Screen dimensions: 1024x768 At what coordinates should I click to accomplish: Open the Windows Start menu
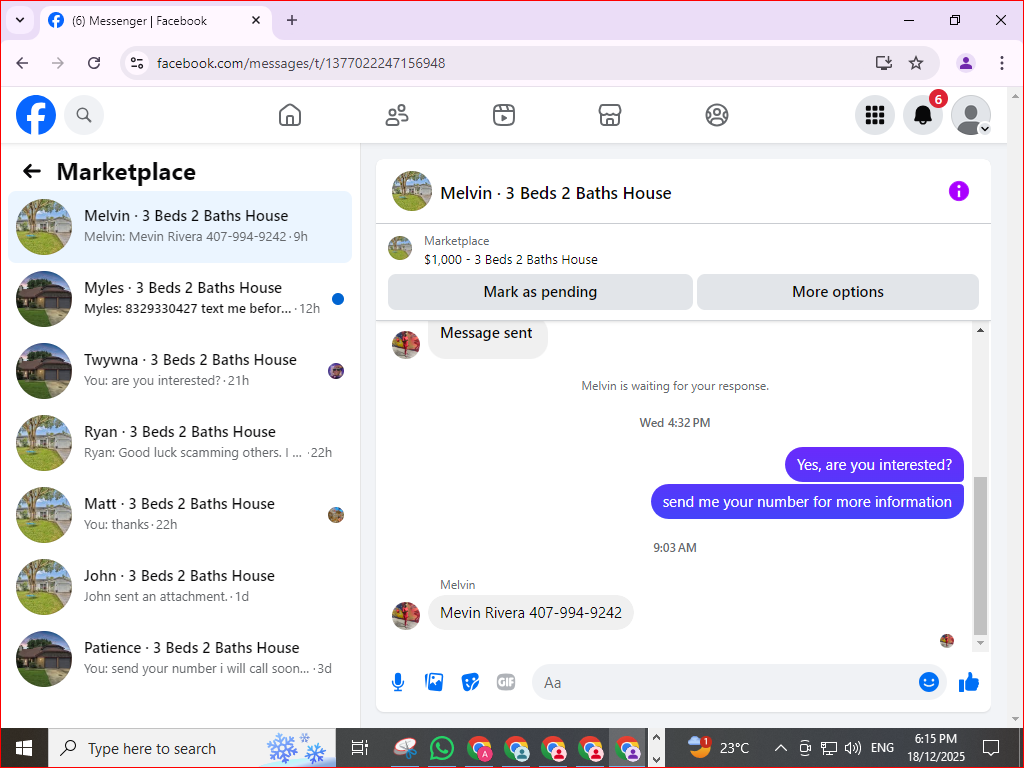click(x=24, y=748)
